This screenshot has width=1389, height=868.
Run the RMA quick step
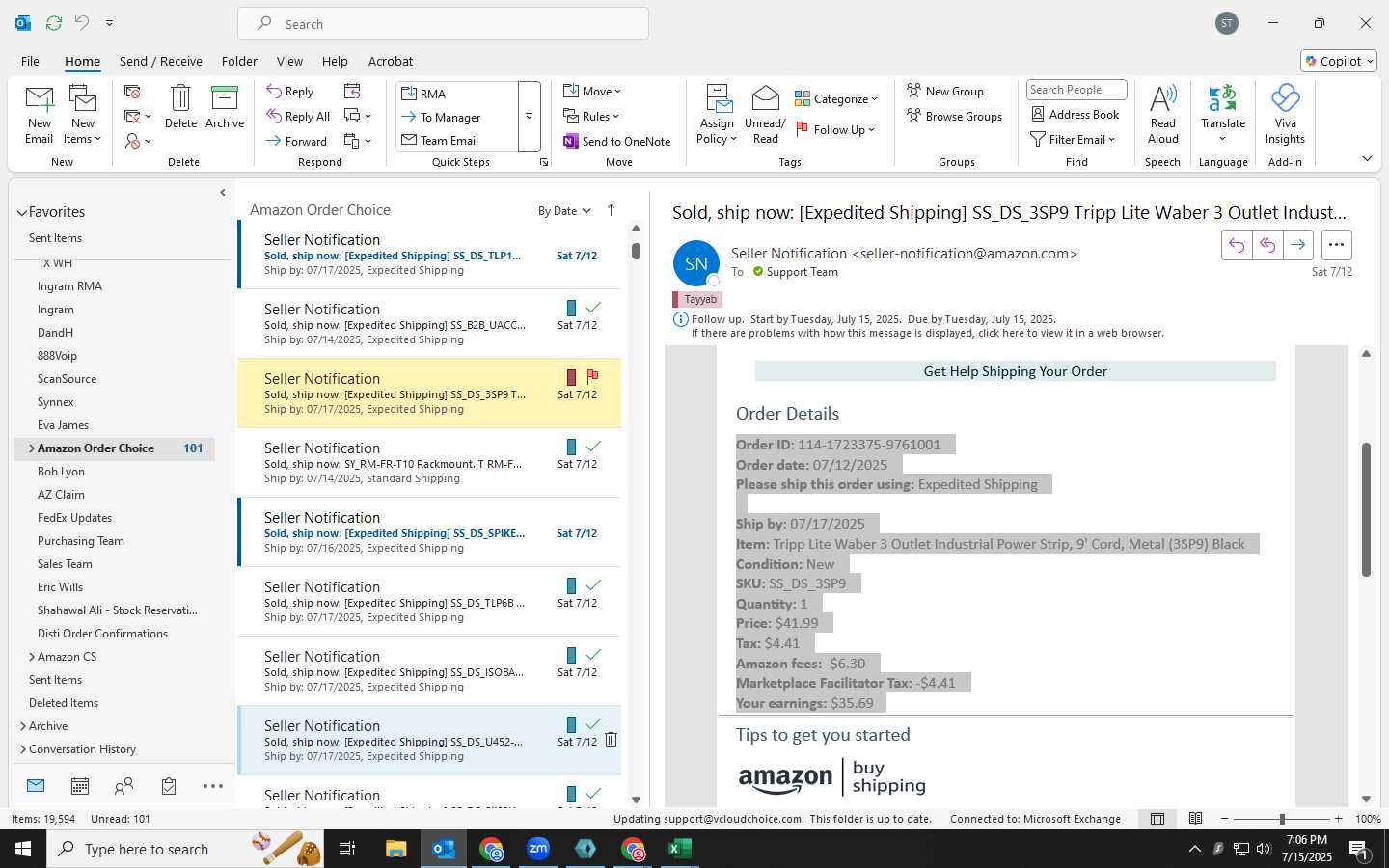pos(457,94)
